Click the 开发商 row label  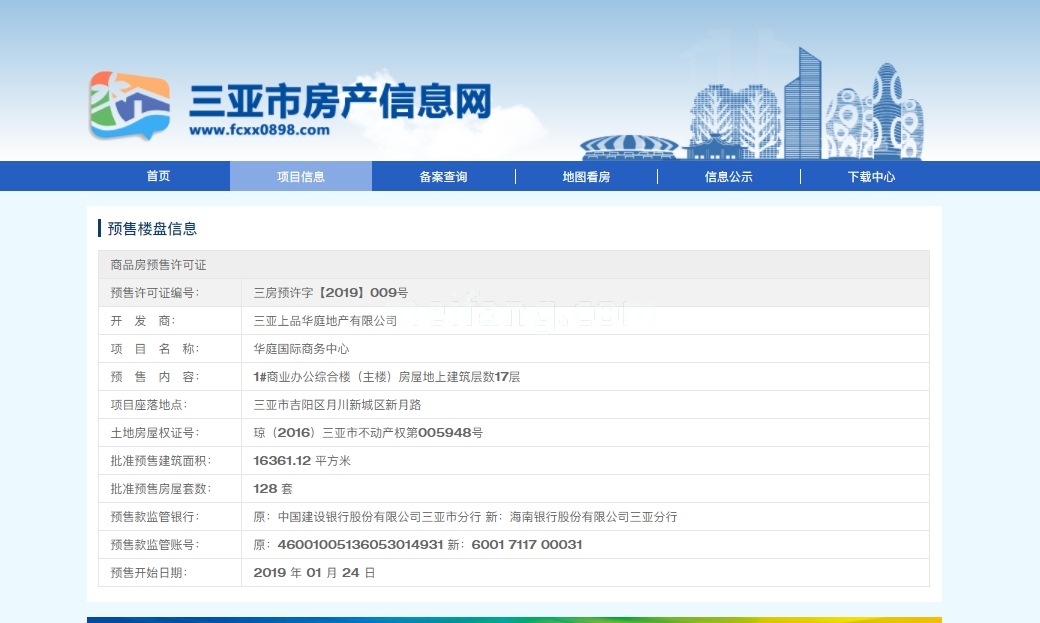143,320
